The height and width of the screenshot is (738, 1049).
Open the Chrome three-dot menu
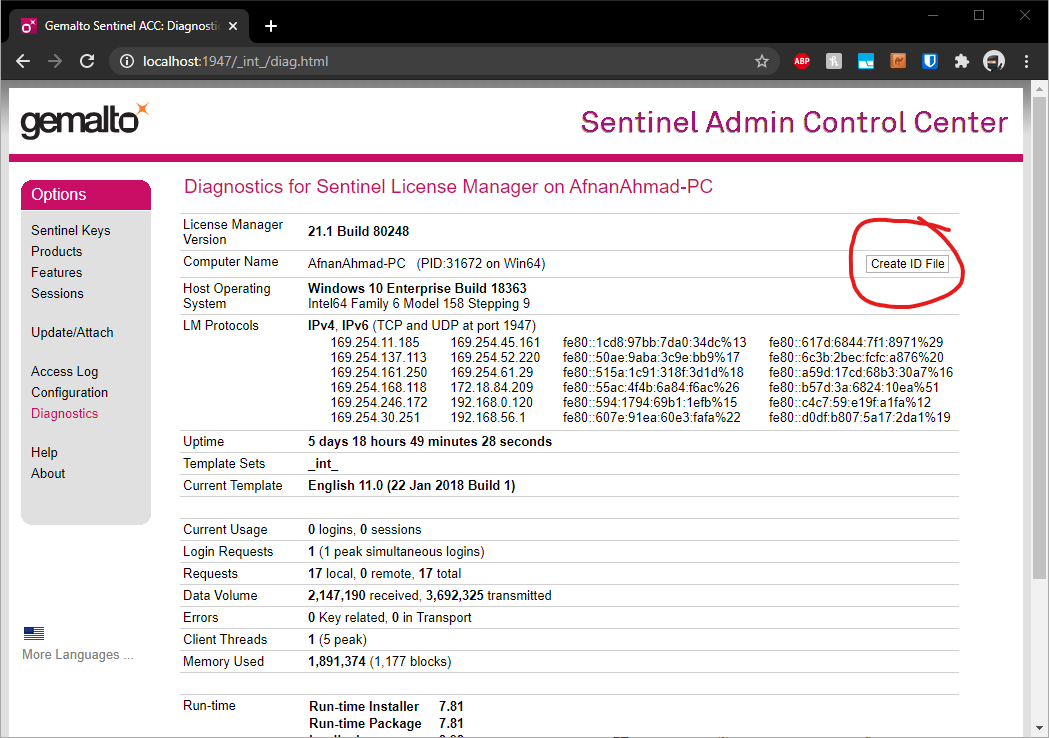click(1026, 61)
